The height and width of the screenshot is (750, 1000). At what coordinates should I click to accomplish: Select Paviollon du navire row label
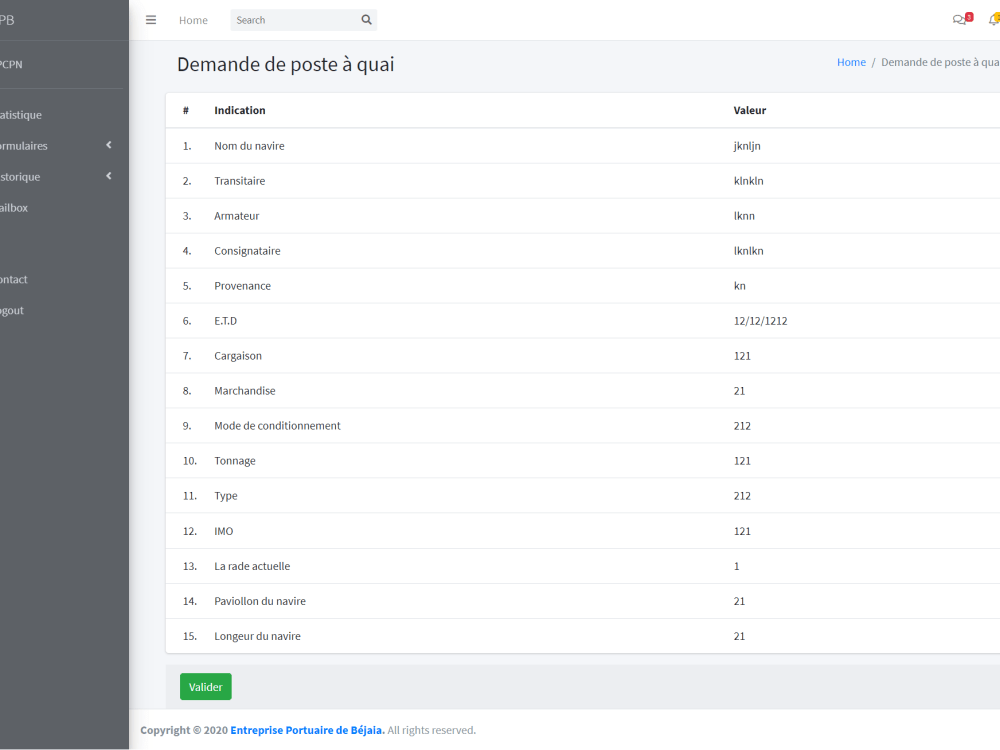coord(260,601)
